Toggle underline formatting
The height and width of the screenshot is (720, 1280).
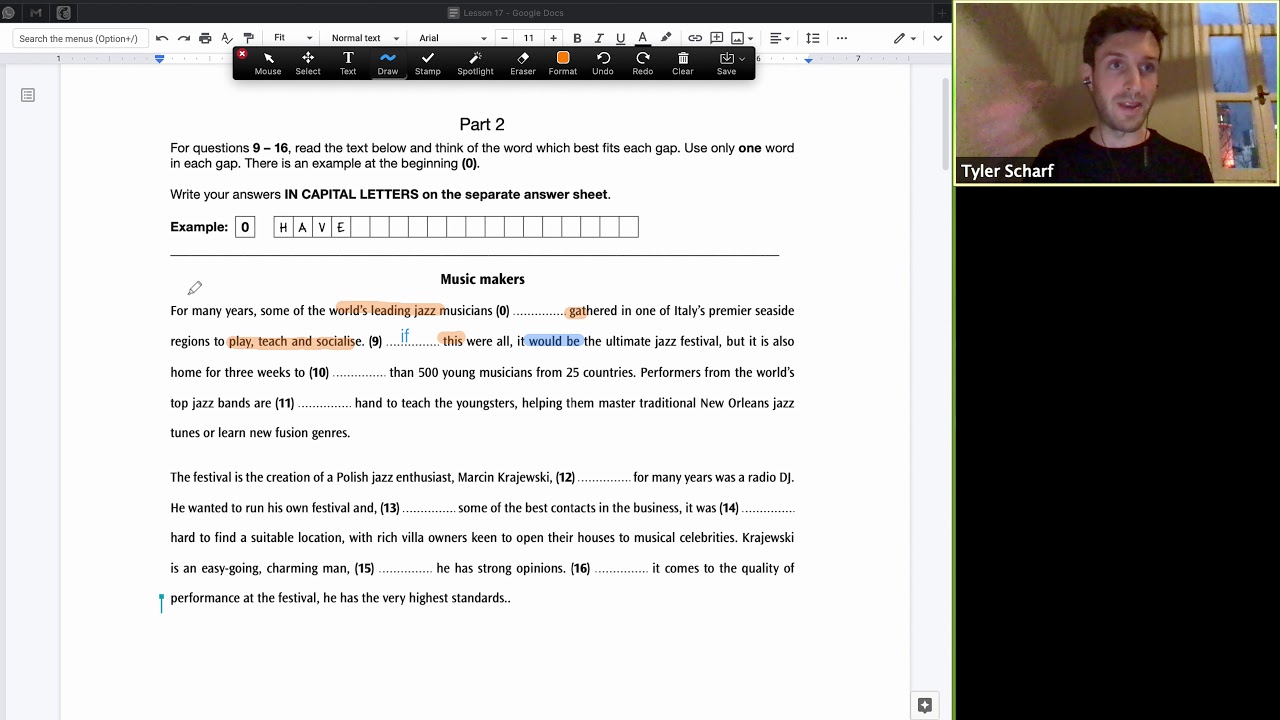point(620,38)
